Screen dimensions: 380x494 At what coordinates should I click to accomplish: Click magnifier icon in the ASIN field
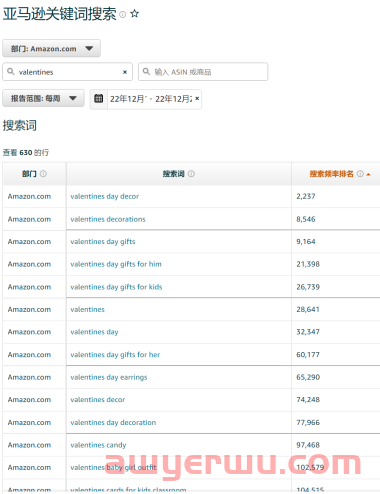coord(146,72)
